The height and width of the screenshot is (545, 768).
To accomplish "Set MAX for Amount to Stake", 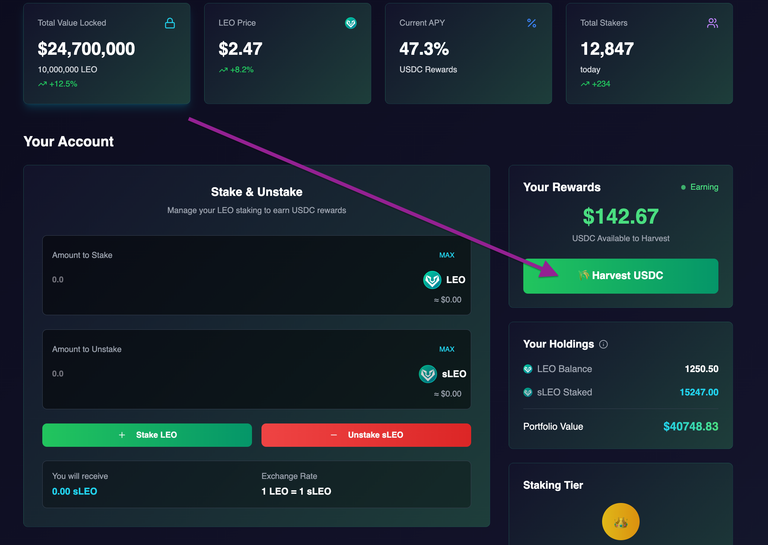I will [447, 255].
